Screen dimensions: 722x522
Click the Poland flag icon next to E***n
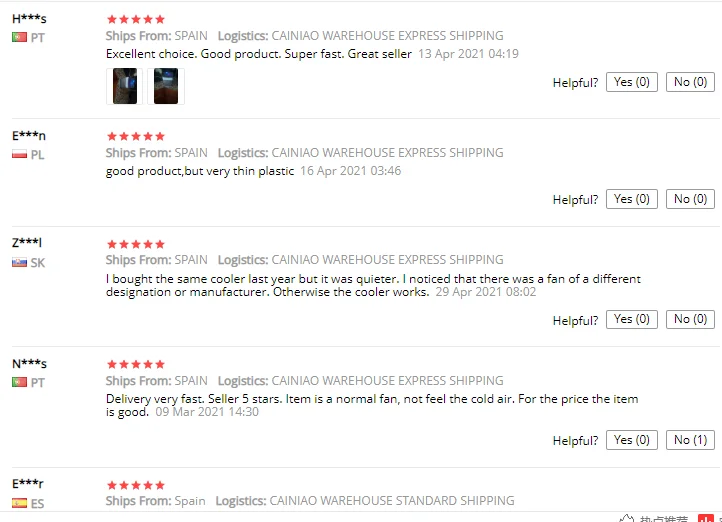tap(19, 155)
